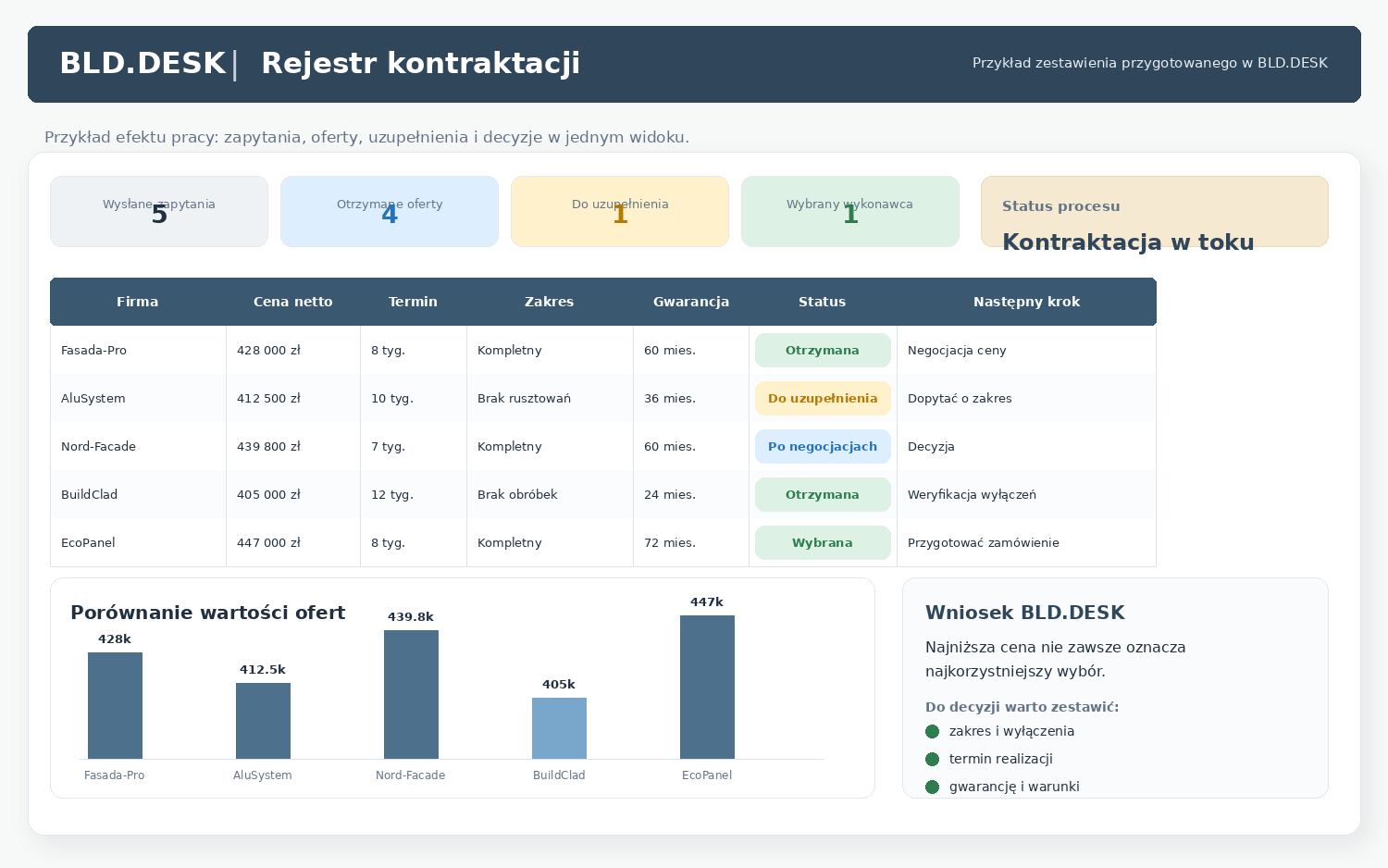
Task: Click the Fasada-Pro bar in the chart
Action: click(115, 706)
